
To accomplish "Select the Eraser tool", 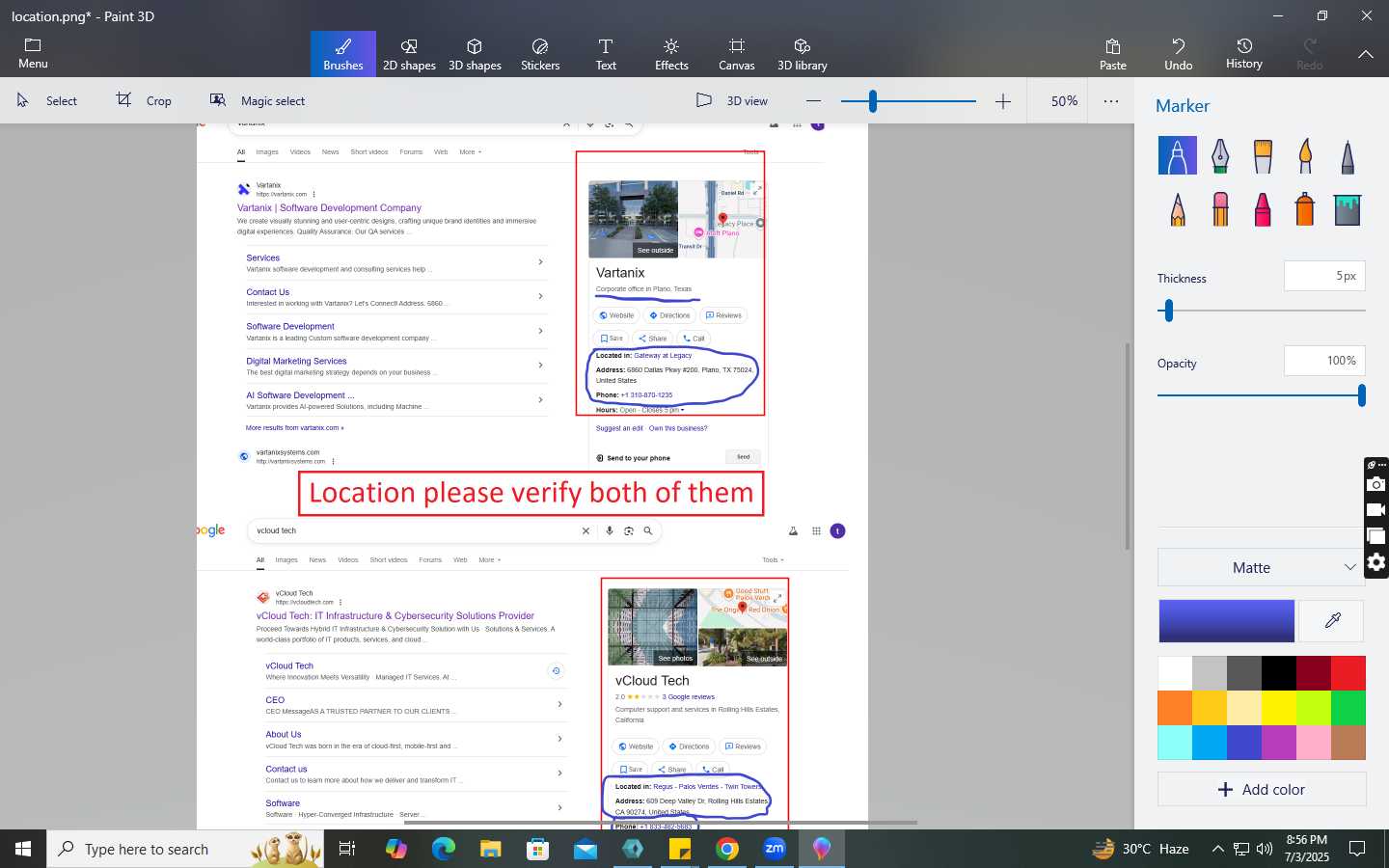I will [x=1220, y=208].
